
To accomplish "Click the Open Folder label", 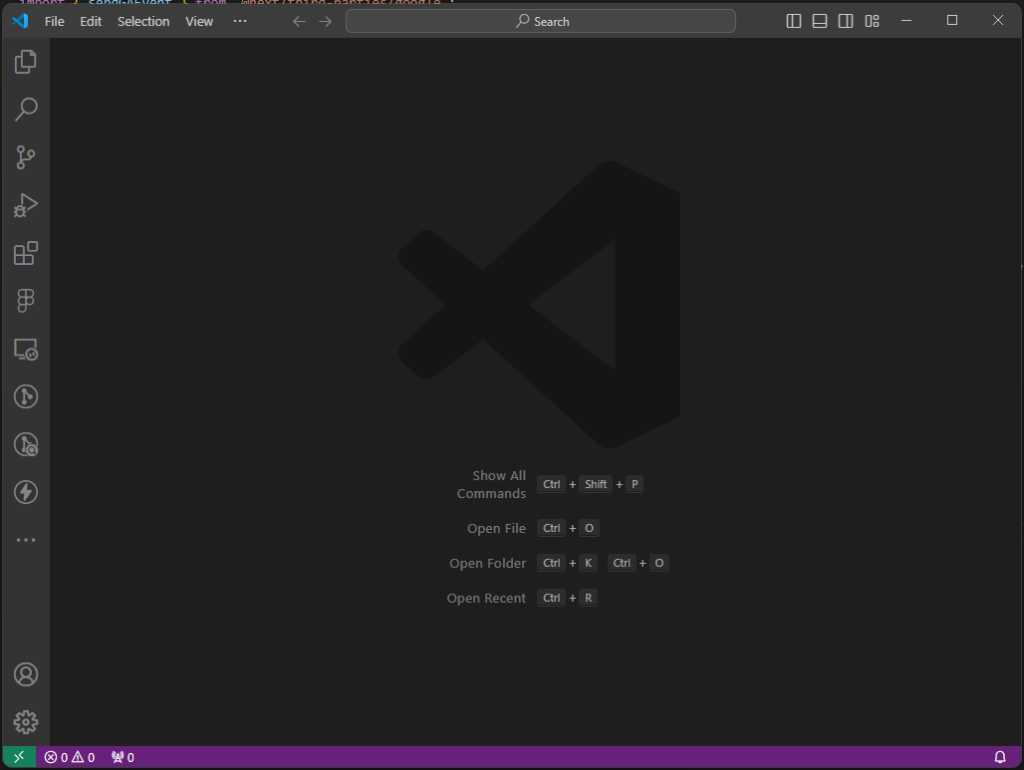I will (x=487, y=563).
